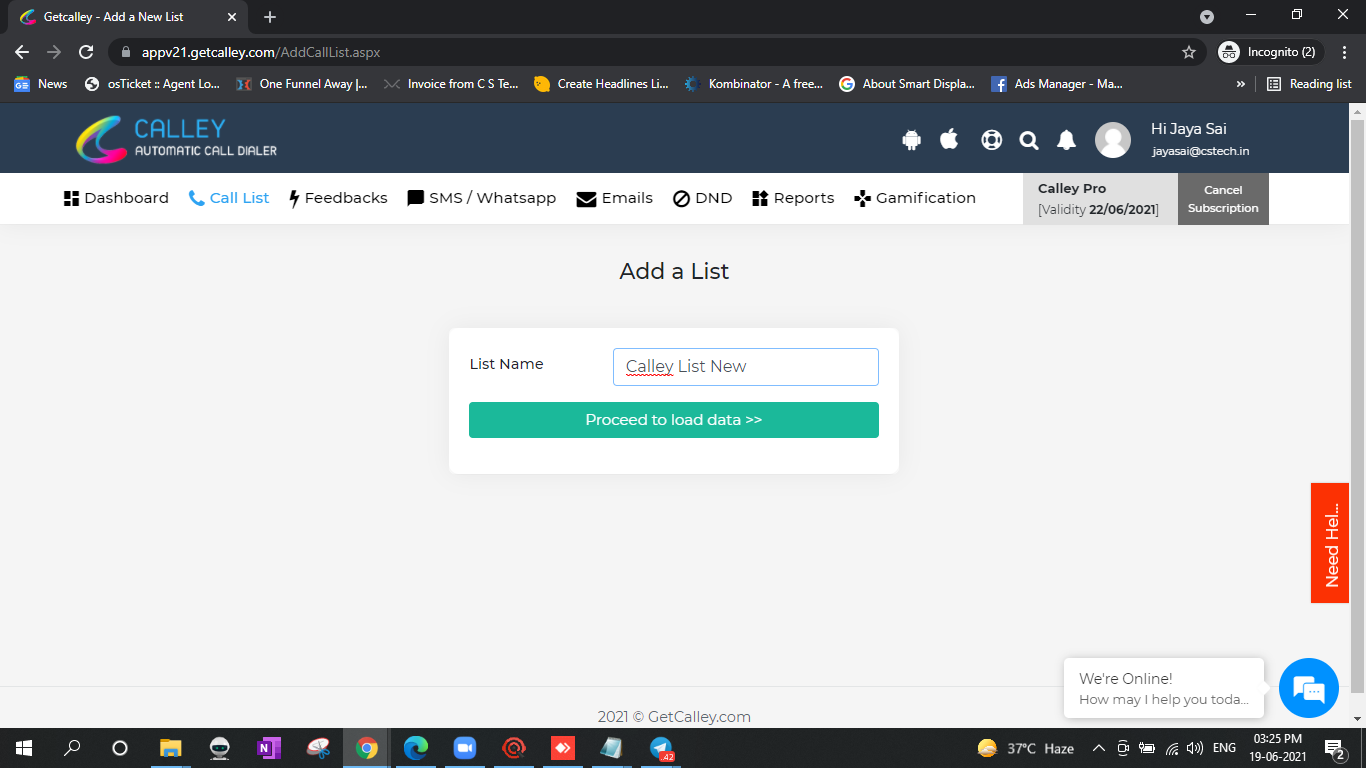Open the Apple app icon in header

click(x=949, y=139)
